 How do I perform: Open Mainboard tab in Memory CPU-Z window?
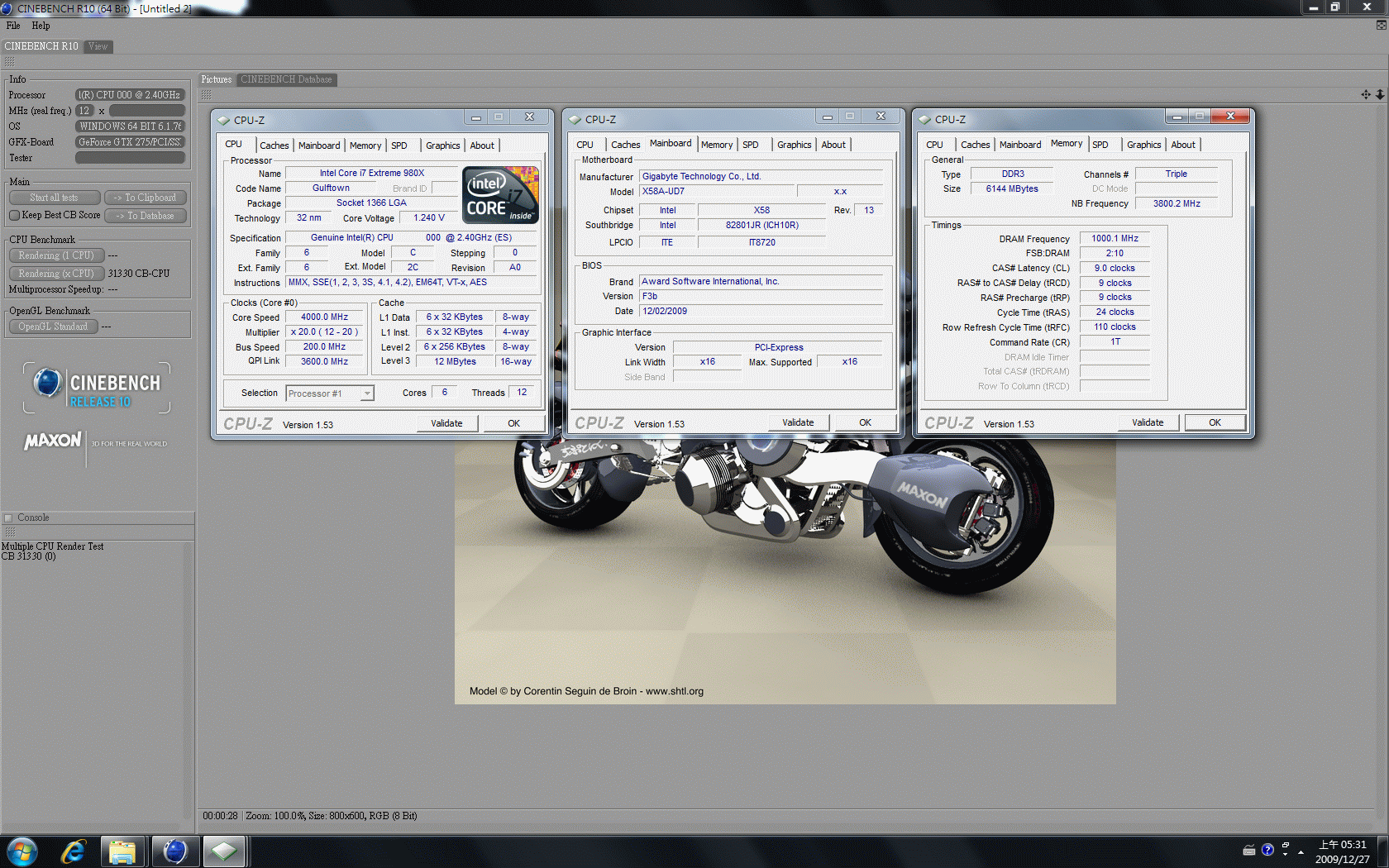click(x=1020, y=145)
